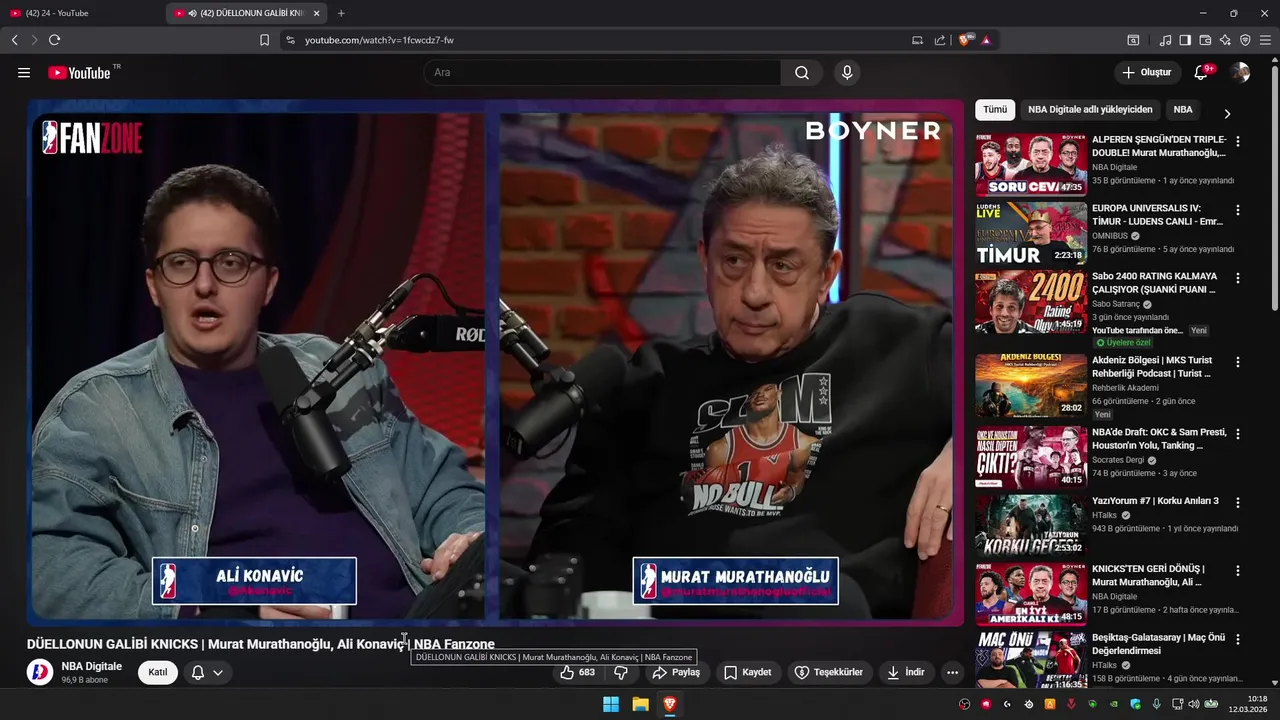This screenshot has width=1280, height=720.
Task: Open NBA Digitale channel avatar
Action: 40,672
